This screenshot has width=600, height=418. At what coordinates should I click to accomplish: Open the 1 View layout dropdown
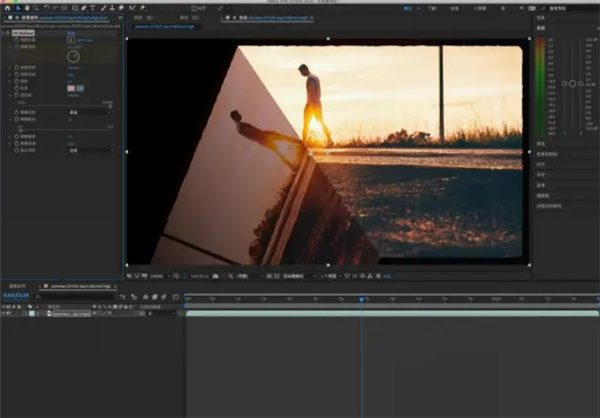(x=331, y=276)
